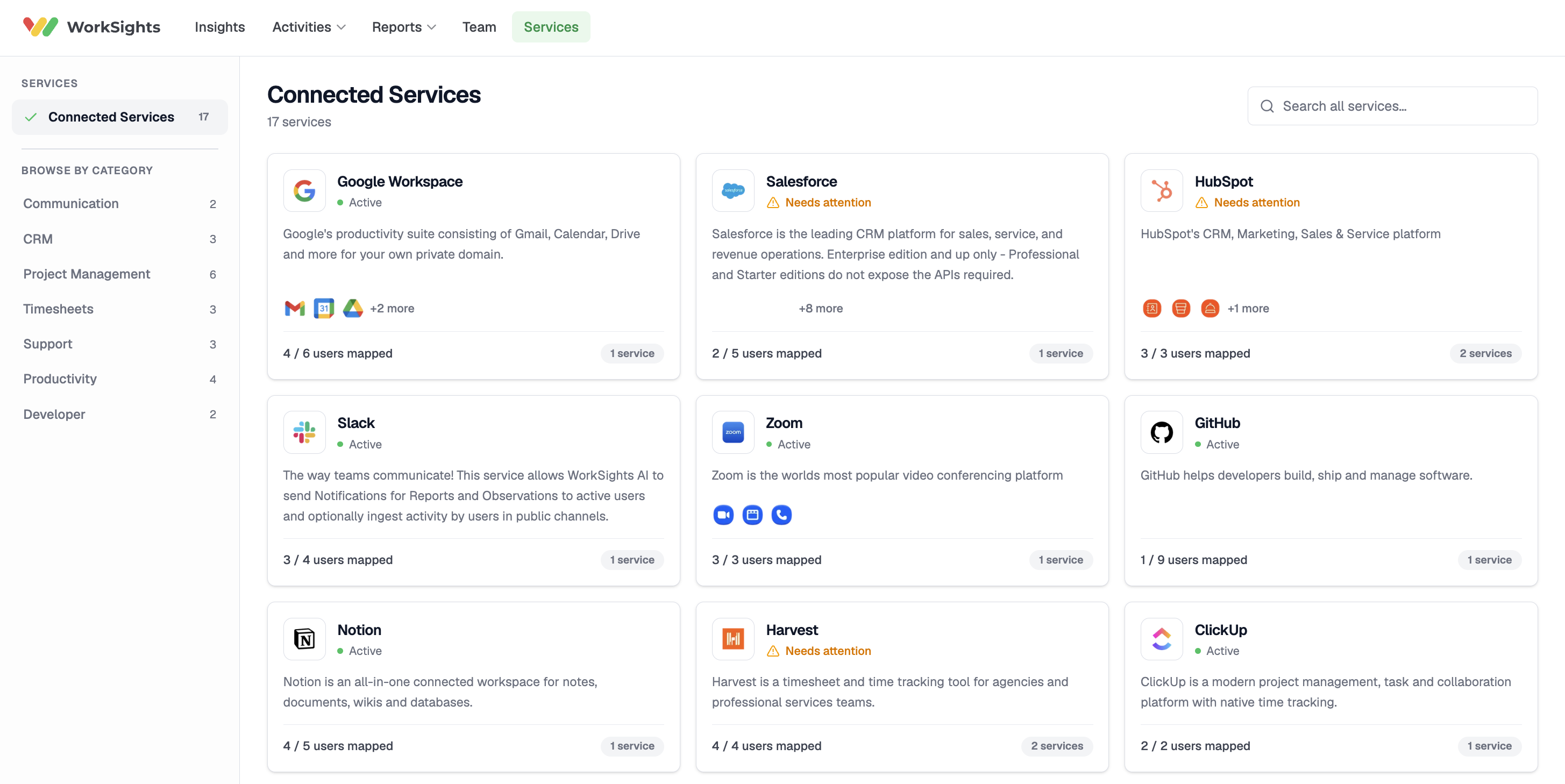
Task: Select Connected Services in sidebar
Action: click(120, 117)
